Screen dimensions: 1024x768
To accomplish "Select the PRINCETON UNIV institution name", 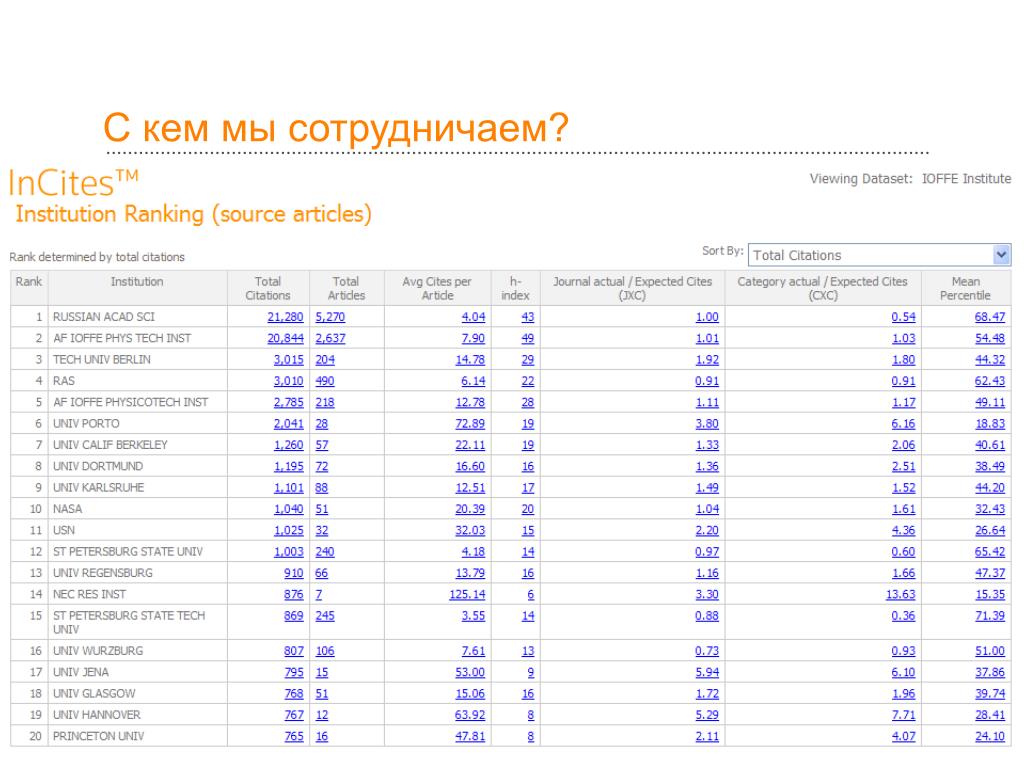I will (x=99, y=737).
